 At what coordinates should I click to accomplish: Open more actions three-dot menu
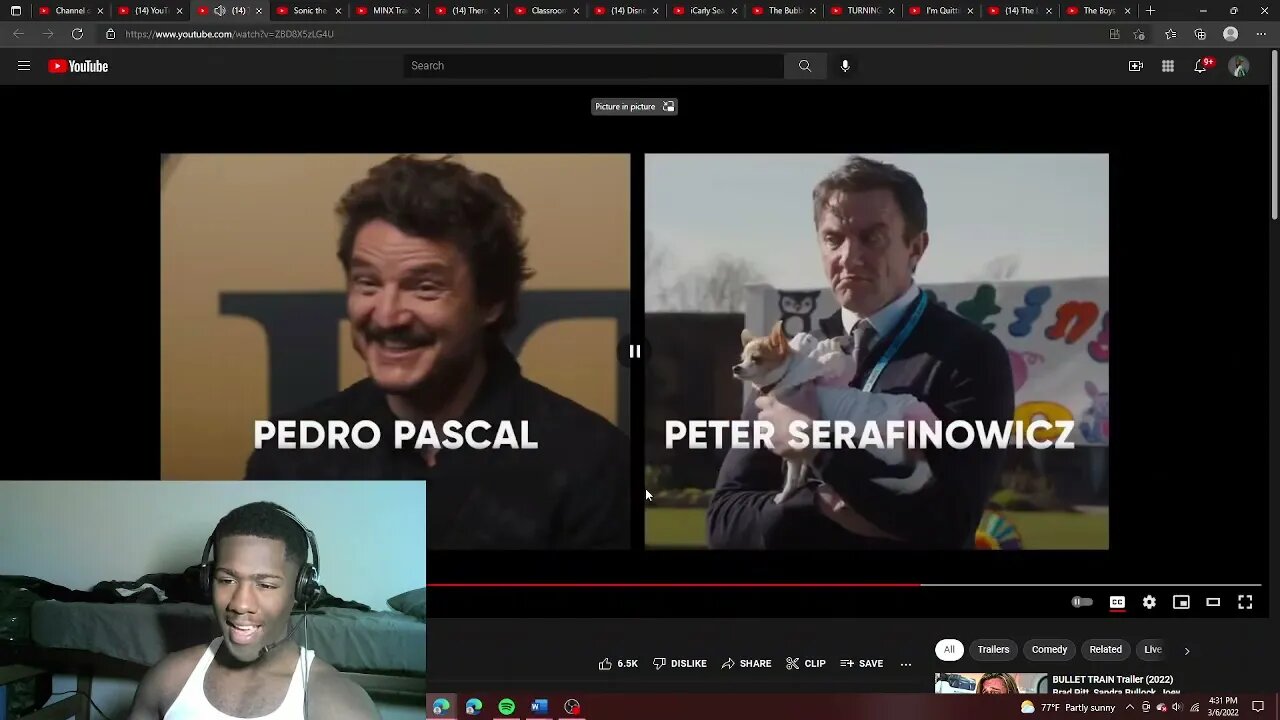point(906,663)
